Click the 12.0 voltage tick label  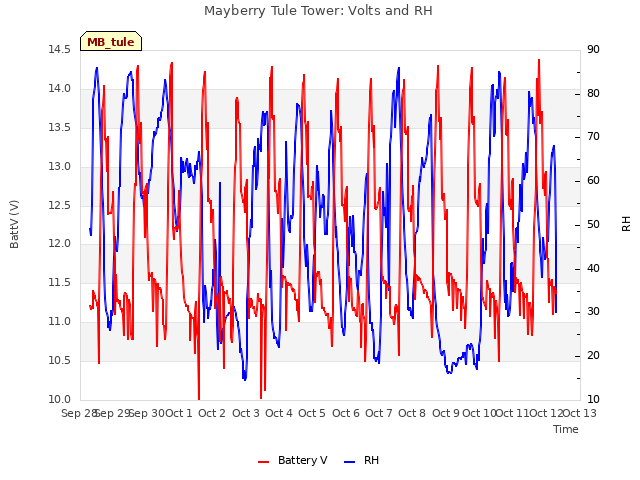(x=60, y=244)
